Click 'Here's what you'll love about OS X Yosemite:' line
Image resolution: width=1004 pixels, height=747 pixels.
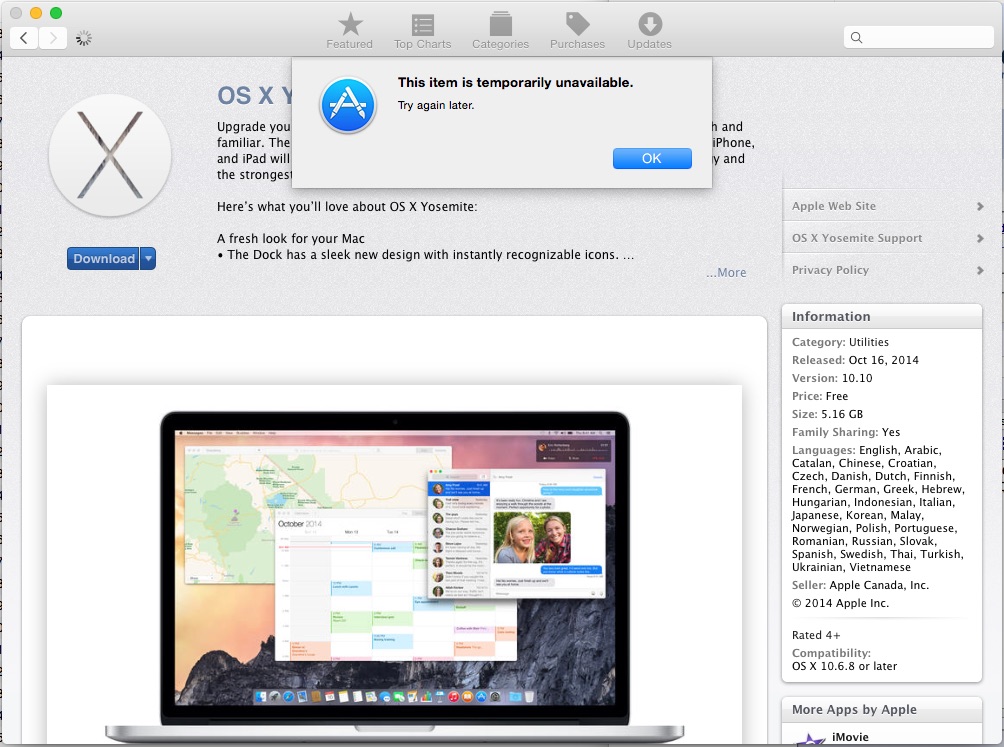click(x=347, y=206)
